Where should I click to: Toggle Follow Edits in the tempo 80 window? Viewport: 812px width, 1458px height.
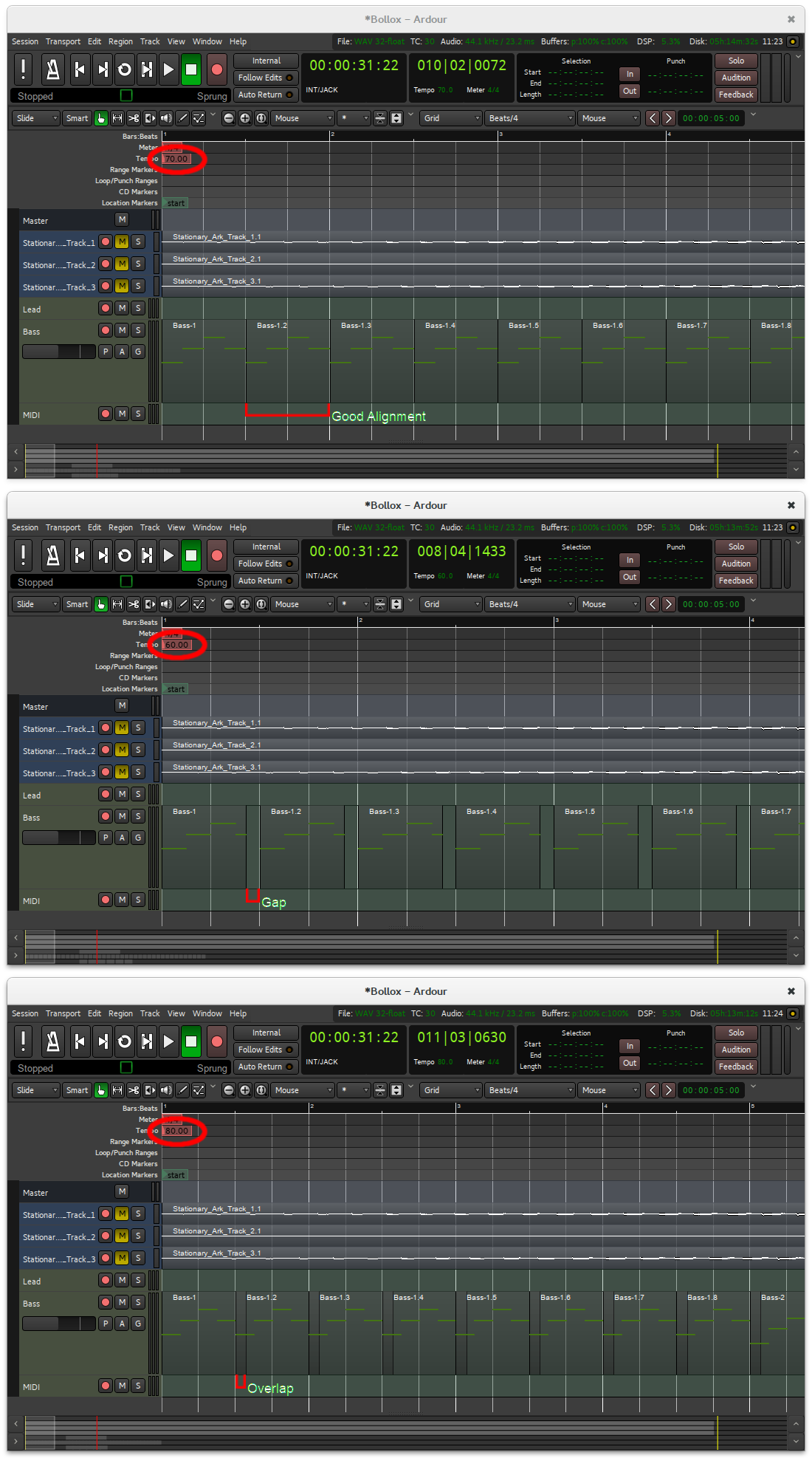coord(266,1050)
